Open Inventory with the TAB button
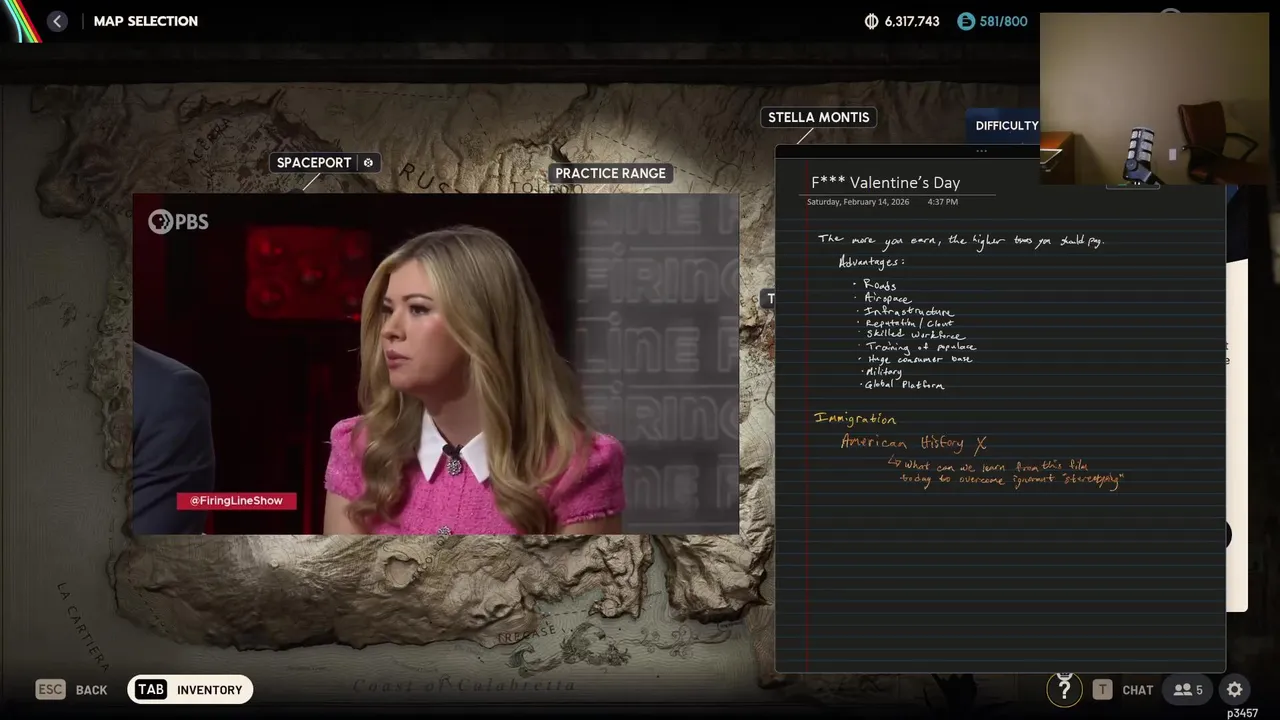The image size is (1280, 720). 190,690
